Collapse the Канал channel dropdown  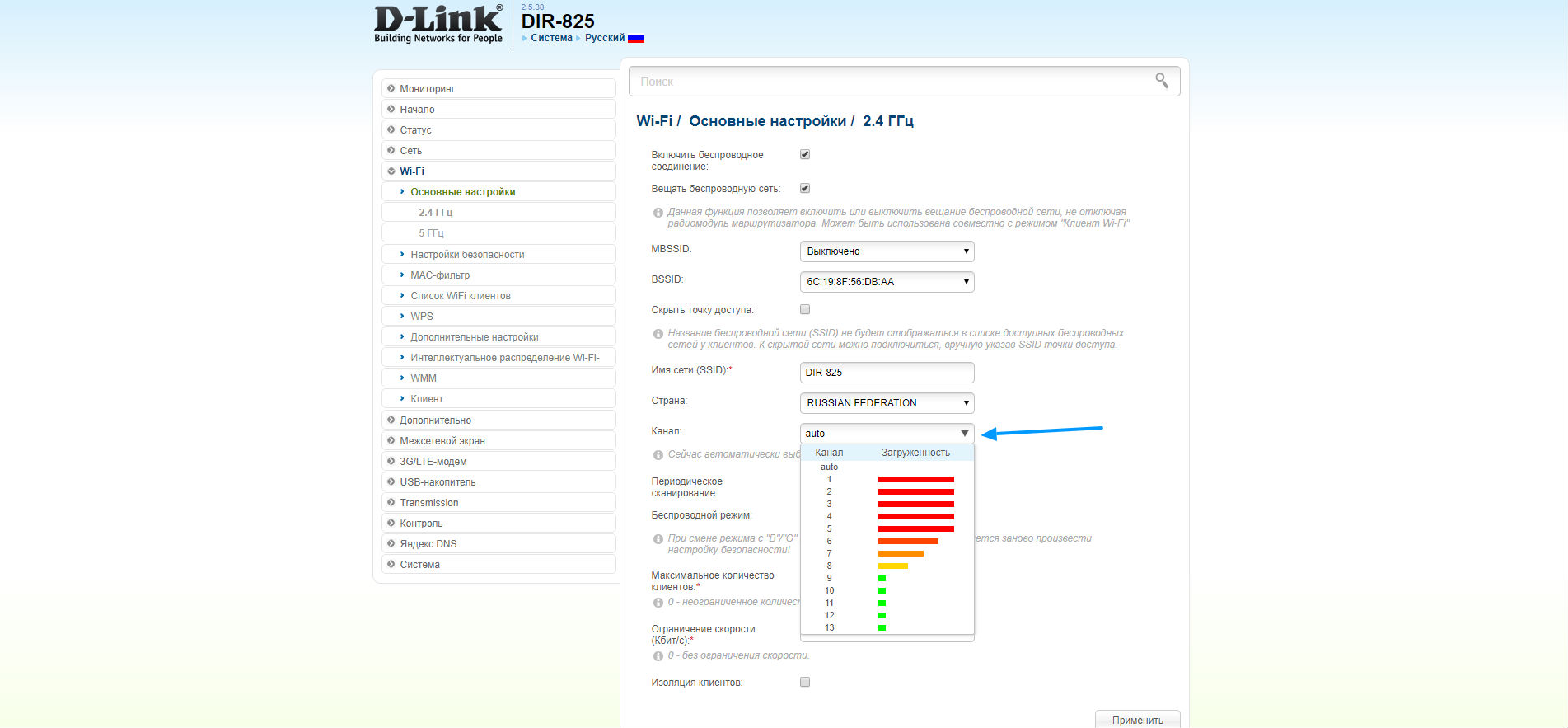[x=887, y=434]
